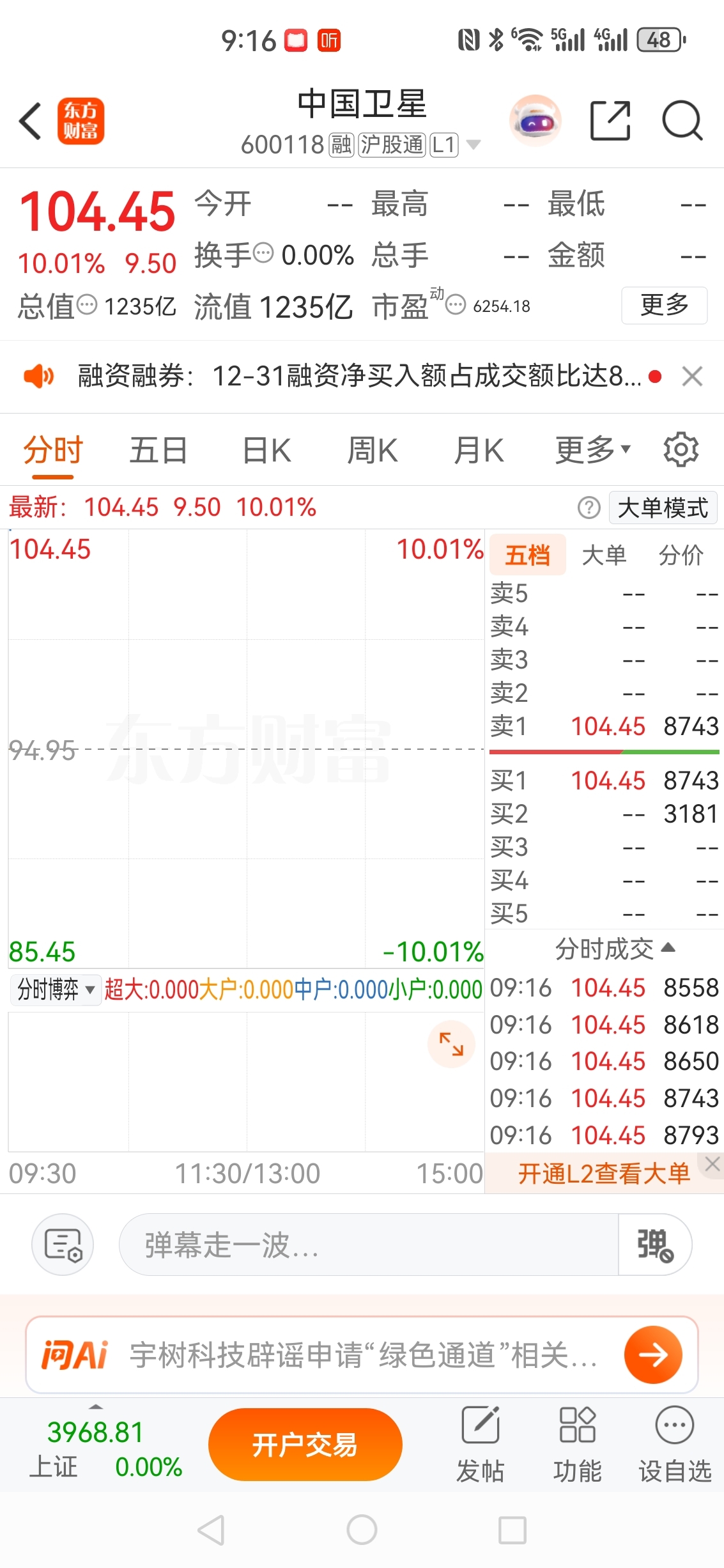Tap the 换手 info icon
Viewport: 724px width, 1568px height.
point(263,253)
